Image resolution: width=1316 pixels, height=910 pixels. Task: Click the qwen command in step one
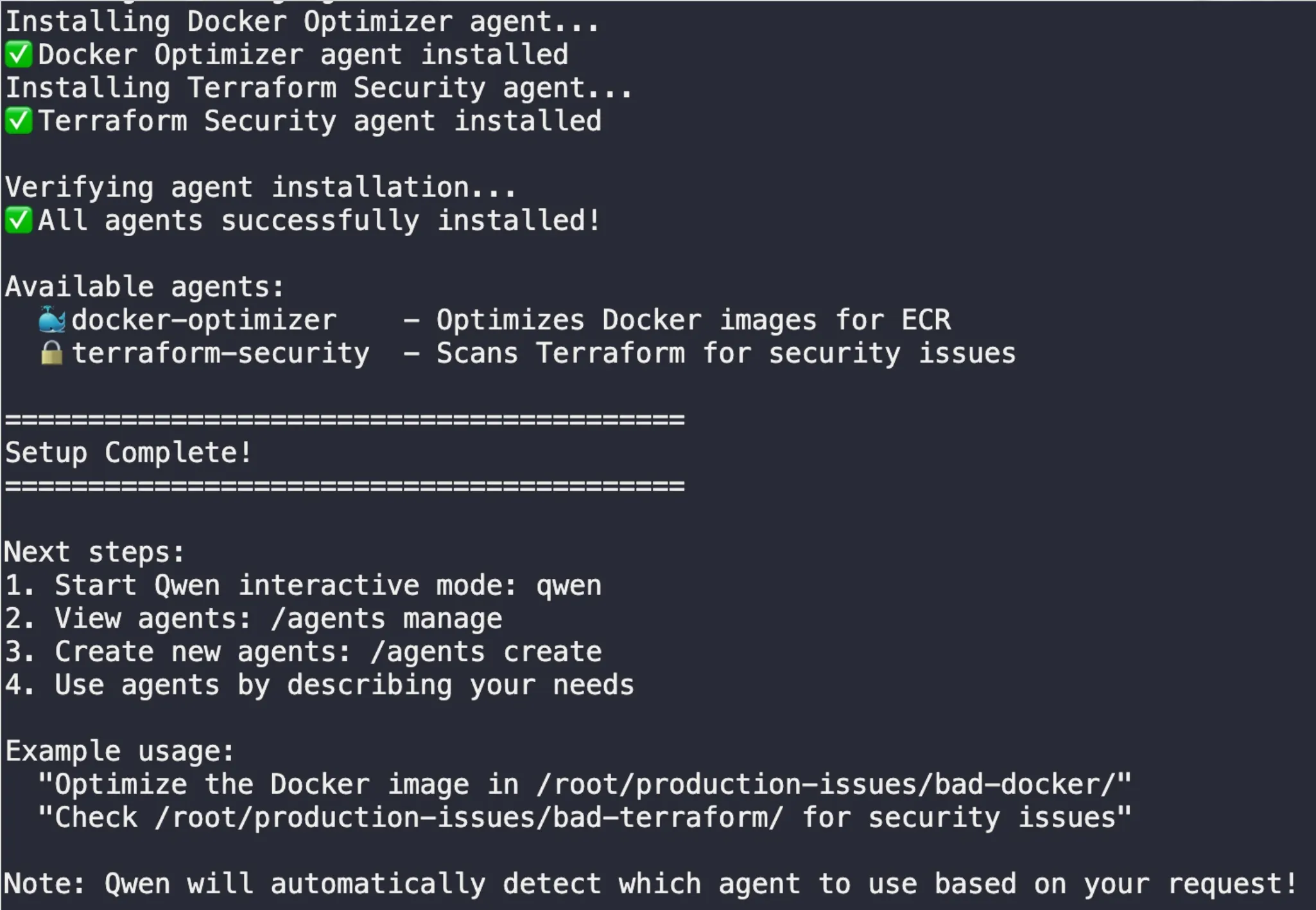coord(569,585)
